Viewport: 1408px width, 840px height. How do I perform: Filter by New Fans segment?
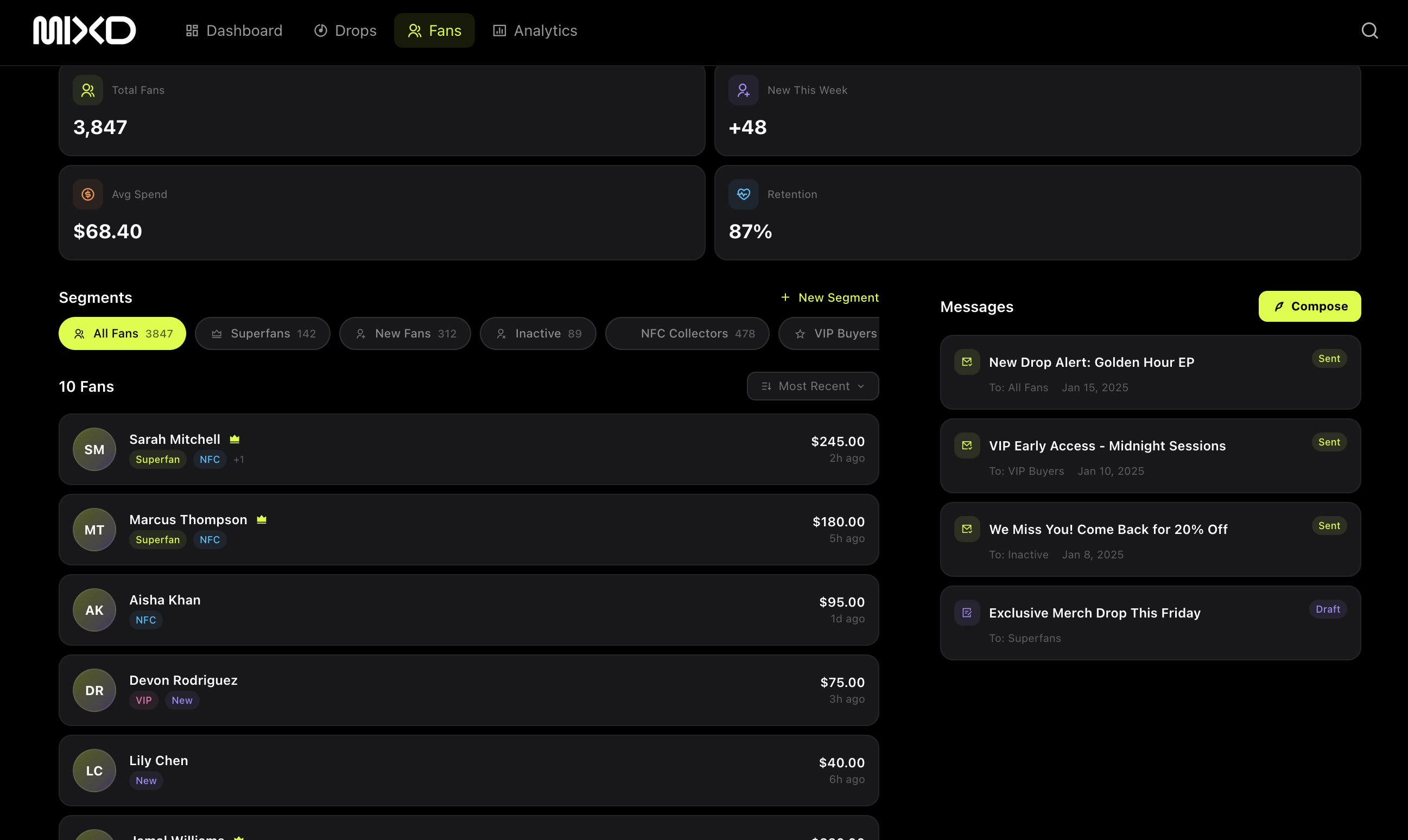pos(405,333)
